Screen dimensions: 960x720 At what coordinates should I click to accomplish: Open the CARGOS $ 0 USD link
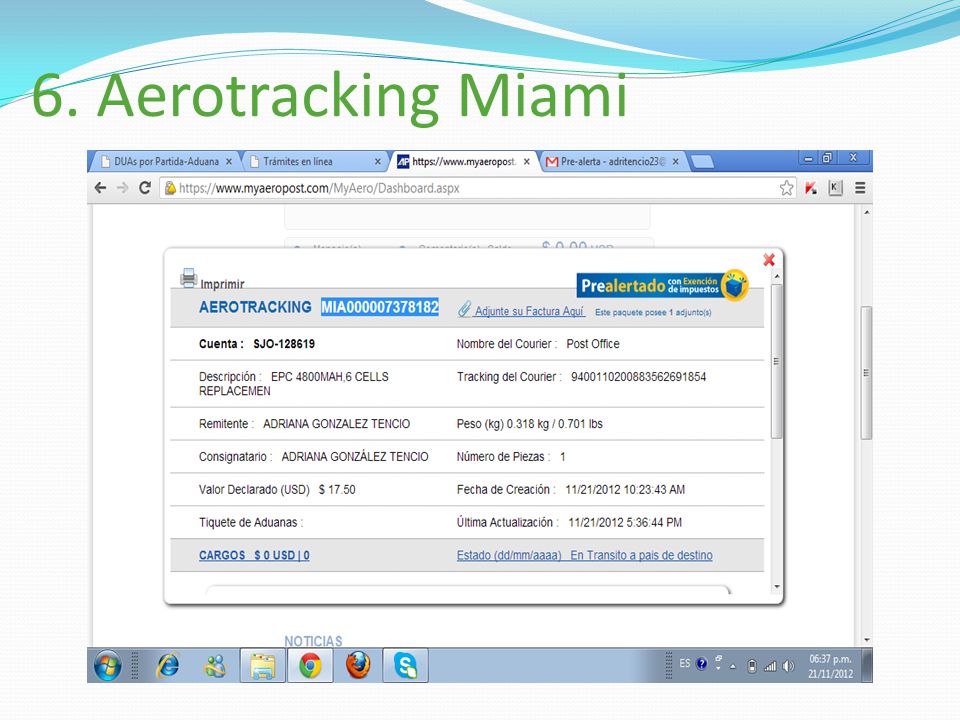(x=254, y=555)
